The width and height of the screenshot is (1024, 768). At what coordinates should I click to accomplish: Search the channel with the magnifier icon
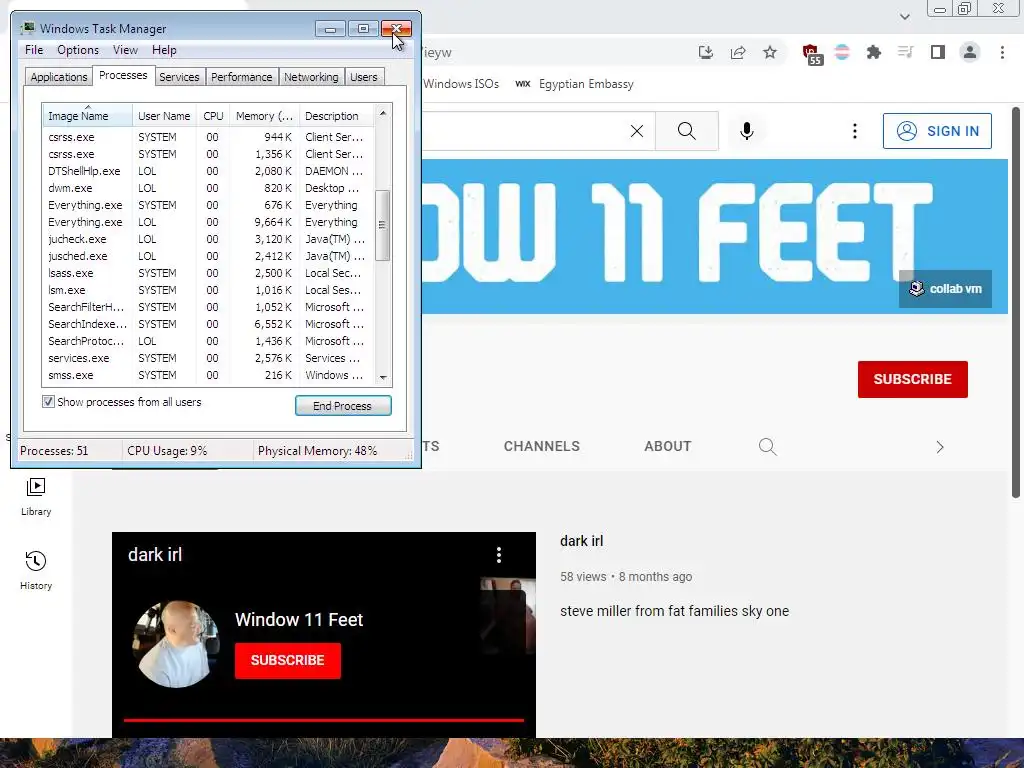[x=767, y=447]
